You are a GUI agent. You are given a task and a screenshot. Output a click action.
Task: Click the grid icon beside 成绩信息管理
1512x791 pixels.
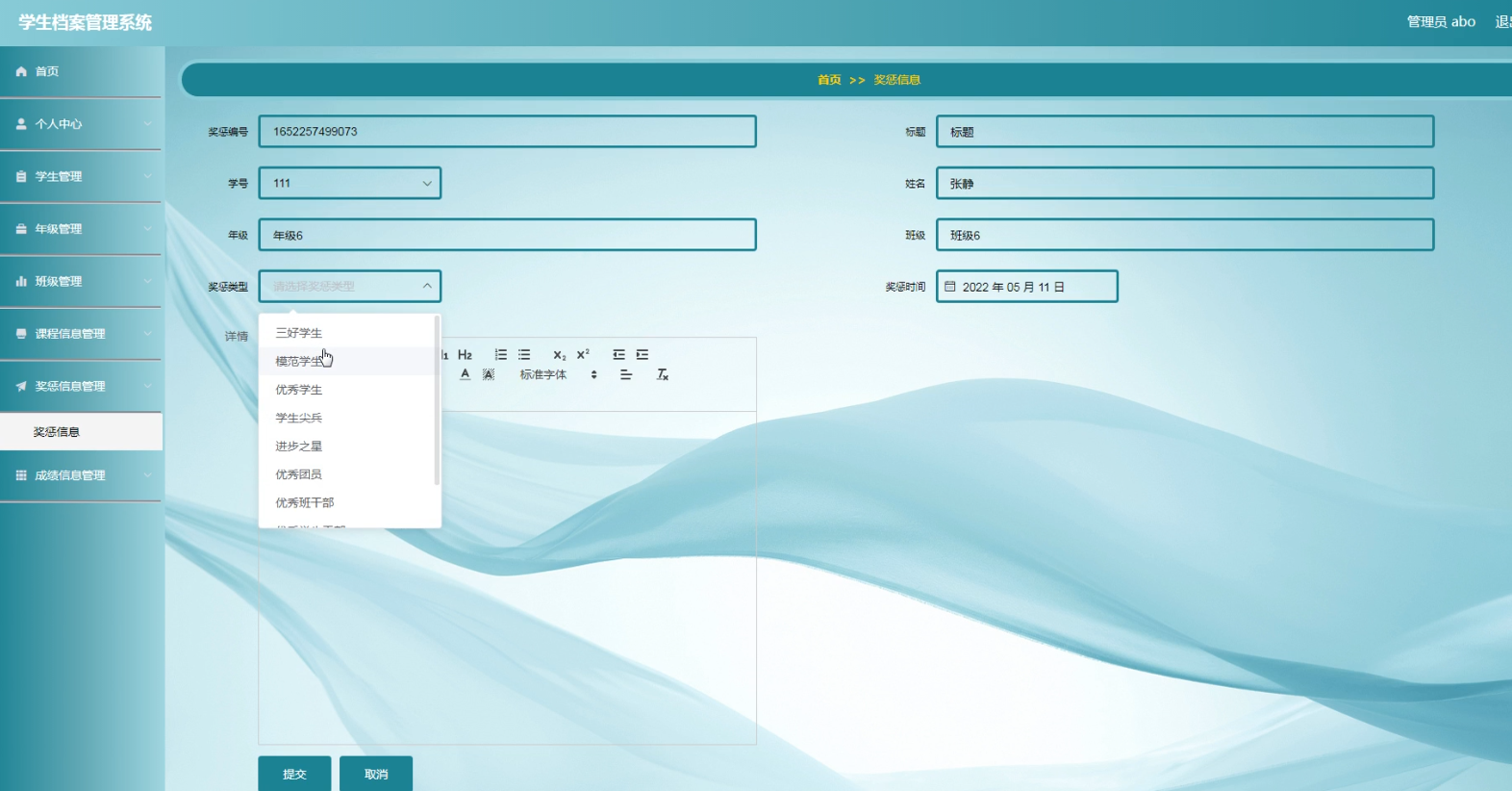point(21,475)
